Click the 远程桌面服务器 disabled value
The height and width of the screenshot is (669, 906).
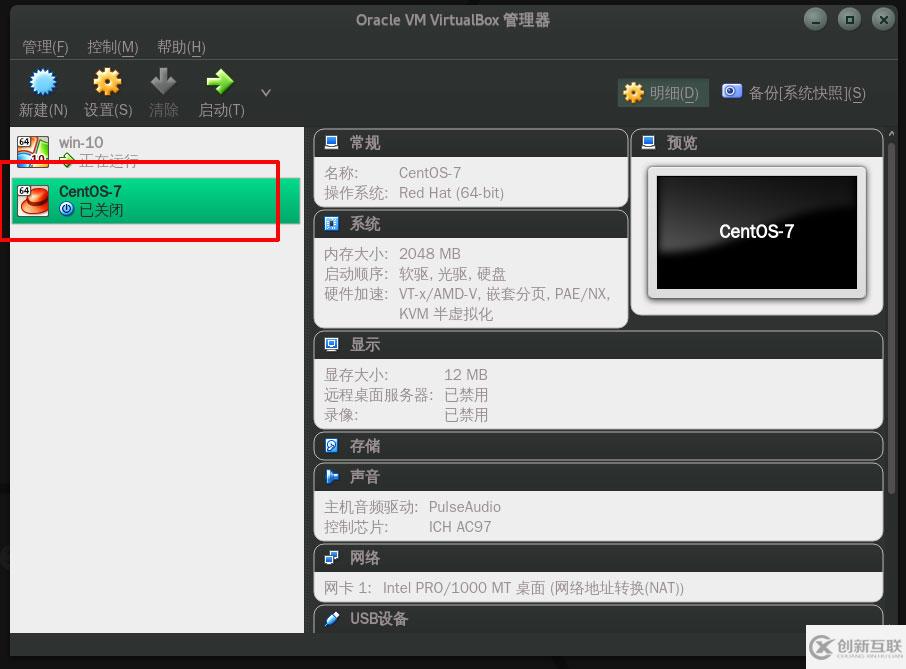click(x=466, y=395)
